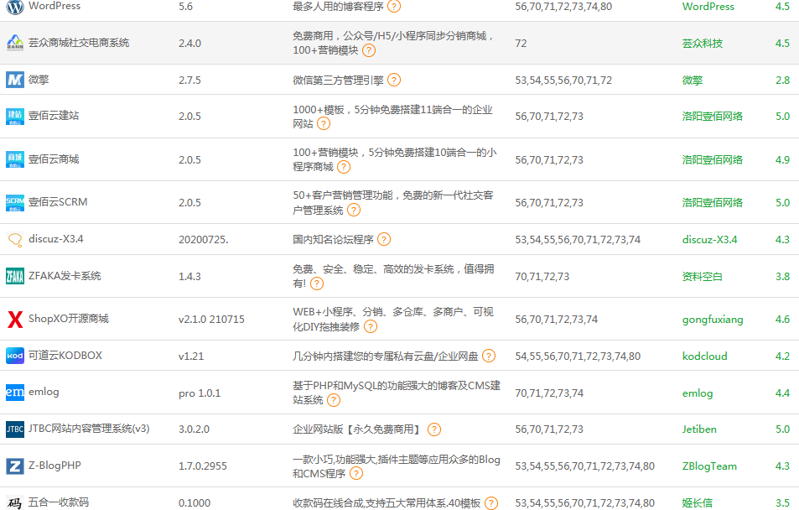Click the ZFAKA发卡系统 green icon
The image size is (799, 510).
tap(15, 276)
